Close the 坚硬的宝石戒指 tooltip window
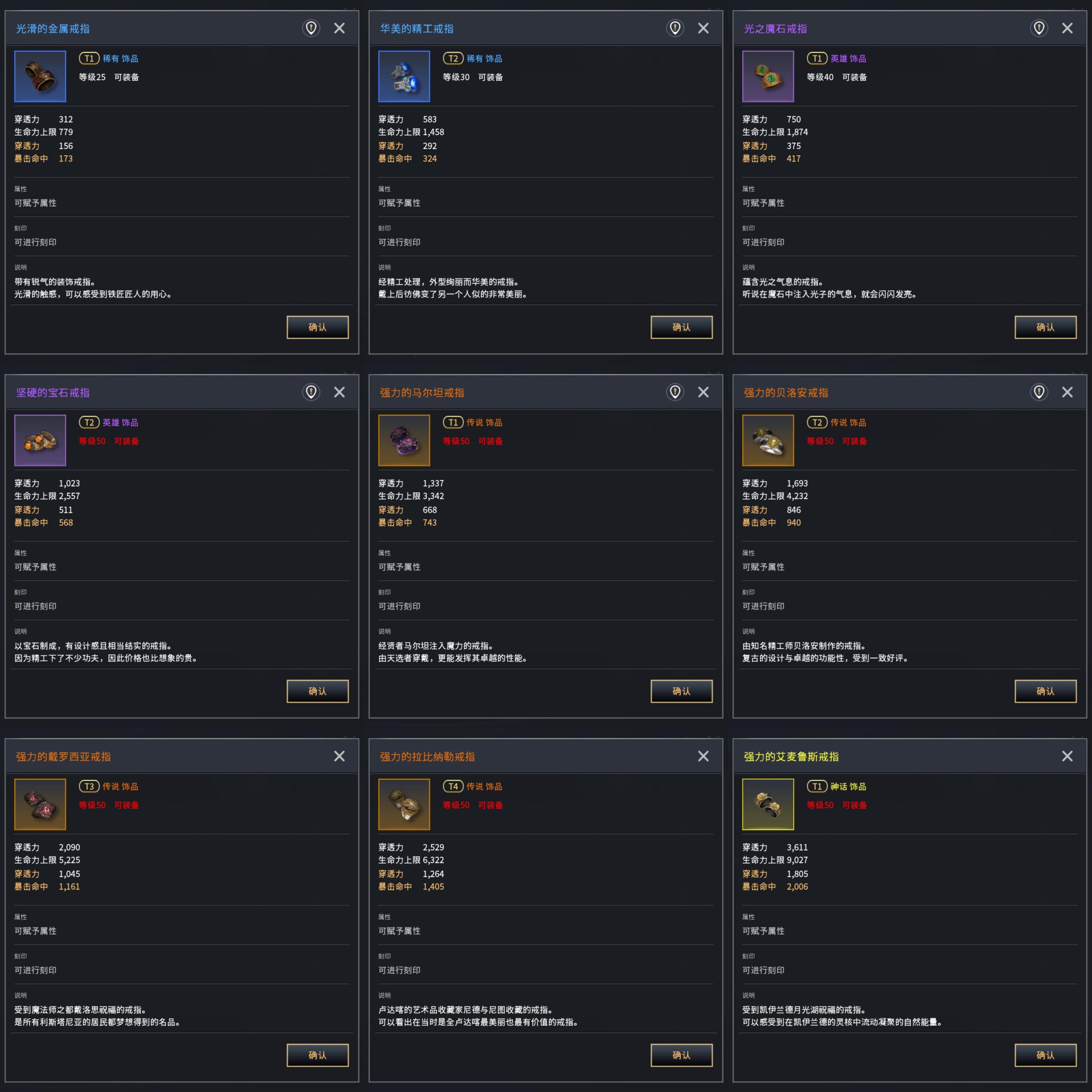This screenshot has width=1092, height=1092. [339, 392]
